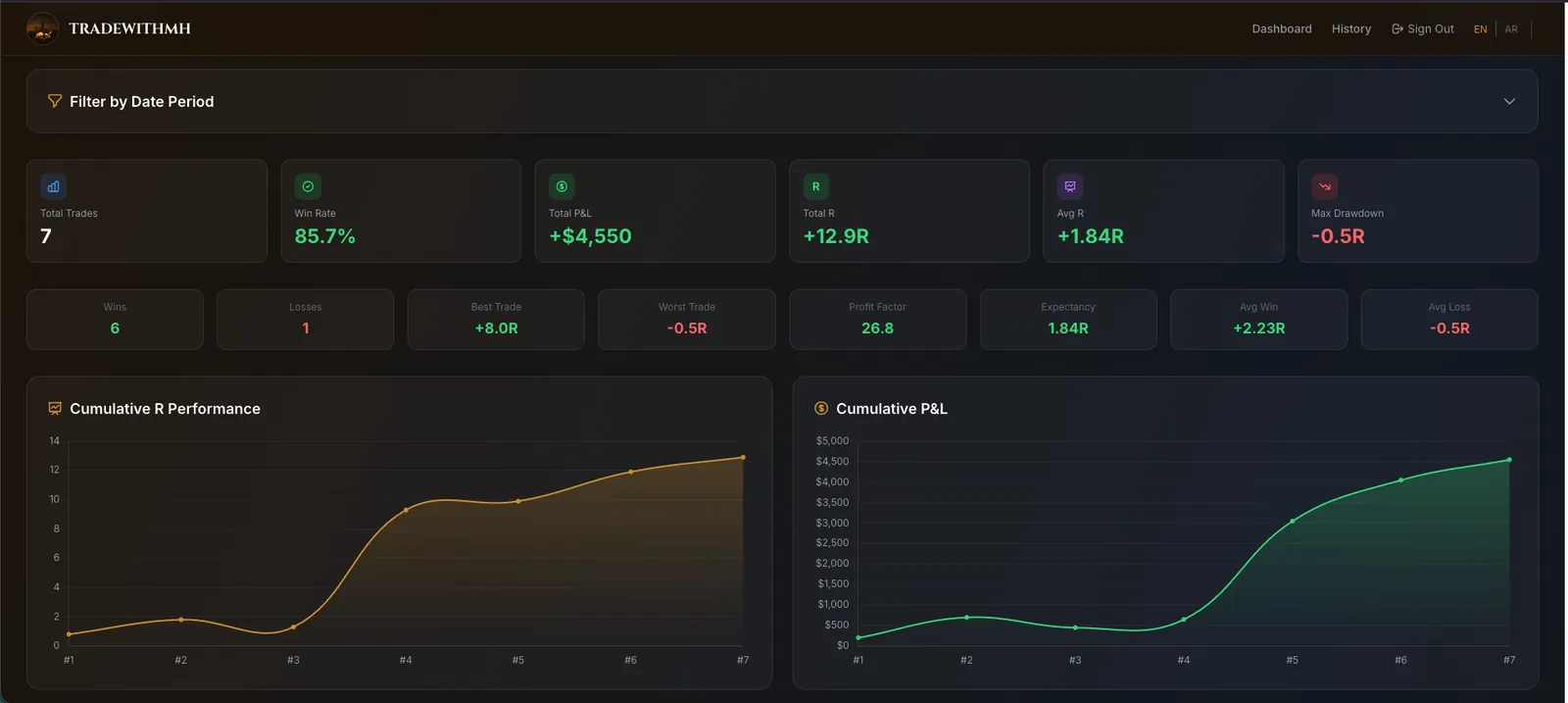Select data point #5 on Cumulative P&L chart

1293,521
